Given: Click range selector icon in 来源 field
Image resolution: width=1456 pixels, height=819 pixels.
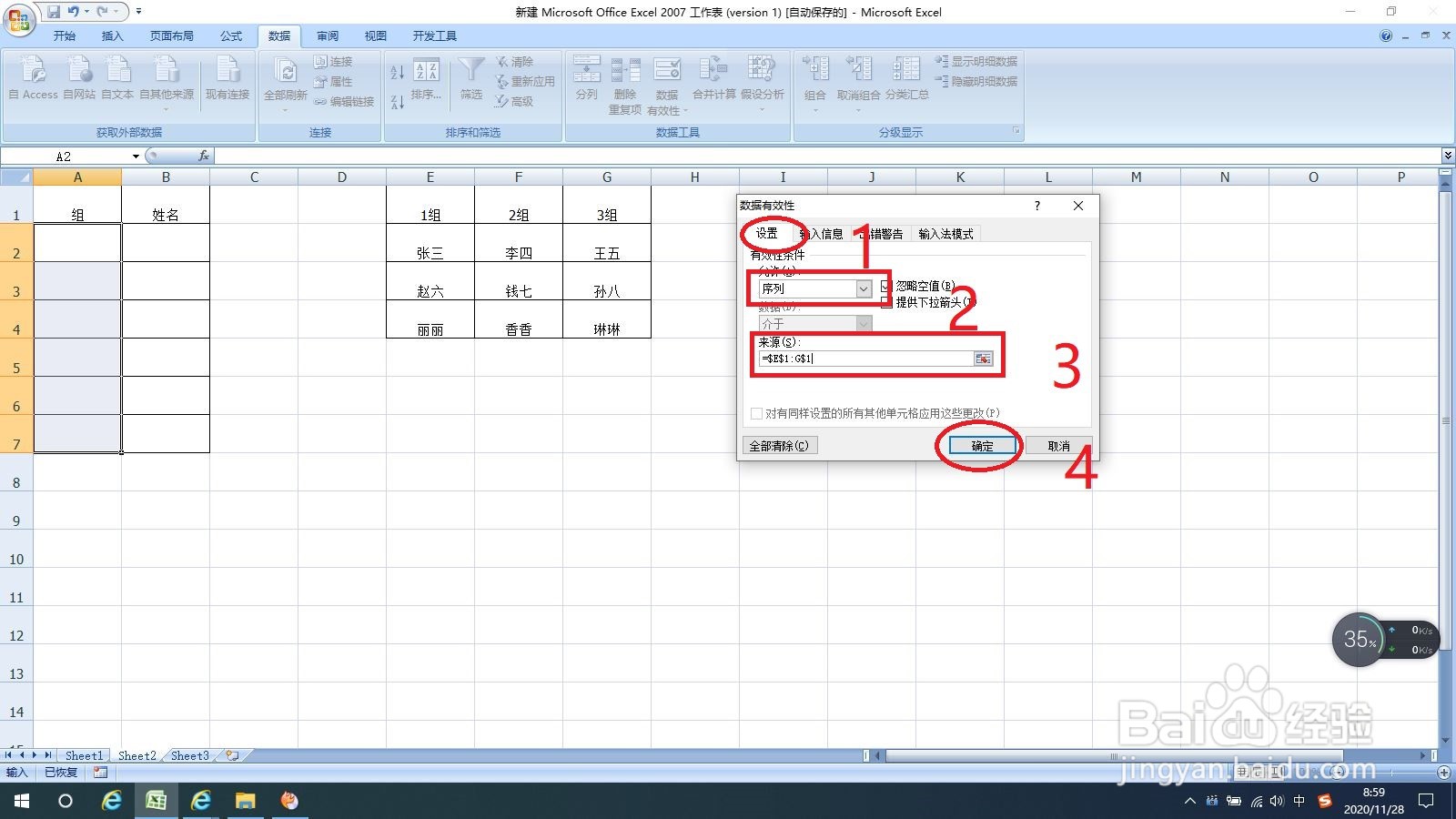Looking at the screenshot, I should tap(983, 359).
